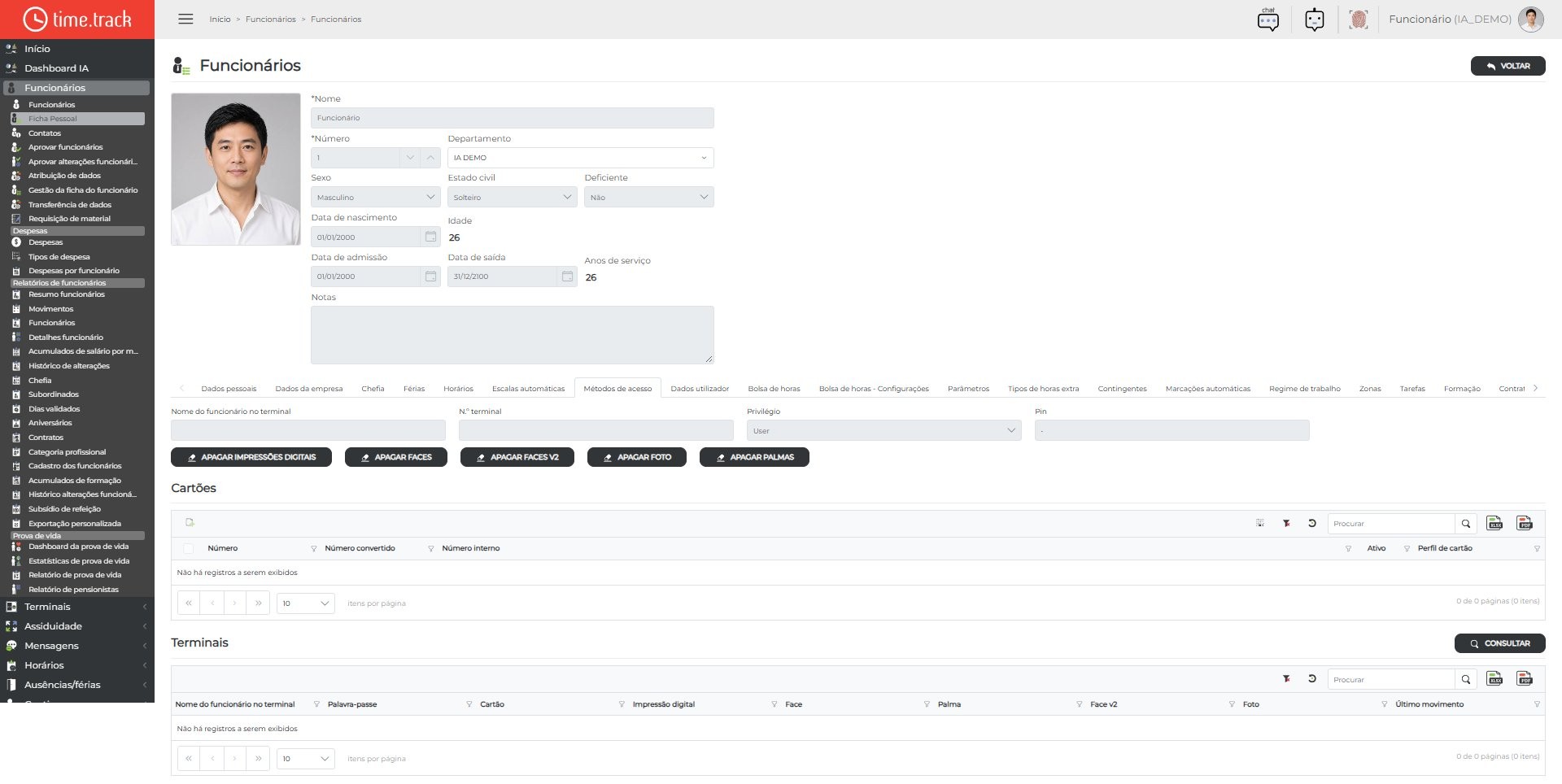Clear filters in Terminais grid
Screen dimensions: 1562x784
(x=1286, y=678)
